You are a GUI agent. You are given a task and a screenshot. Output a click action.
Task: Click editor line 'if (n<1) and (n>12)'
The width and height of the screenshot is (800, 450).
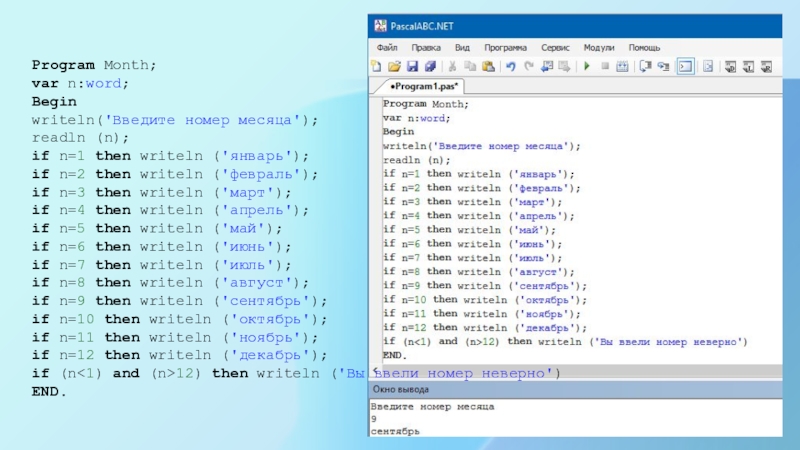(565, 342)
